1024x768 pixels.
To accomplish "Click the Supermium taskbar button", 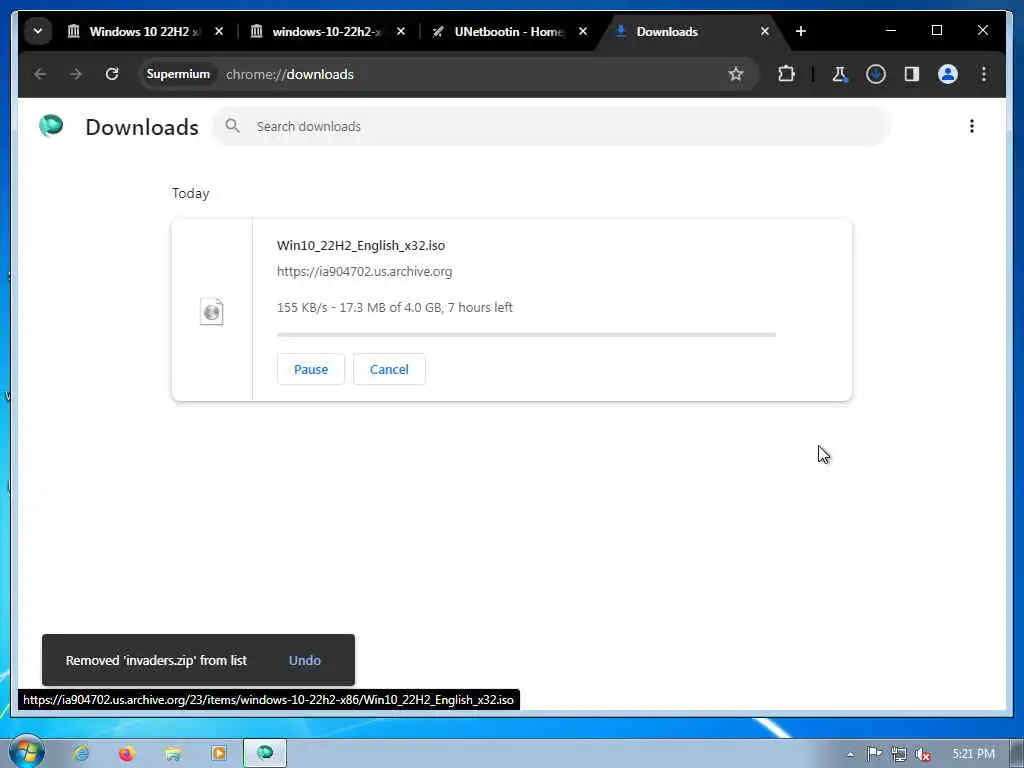I will click(265, 753).
